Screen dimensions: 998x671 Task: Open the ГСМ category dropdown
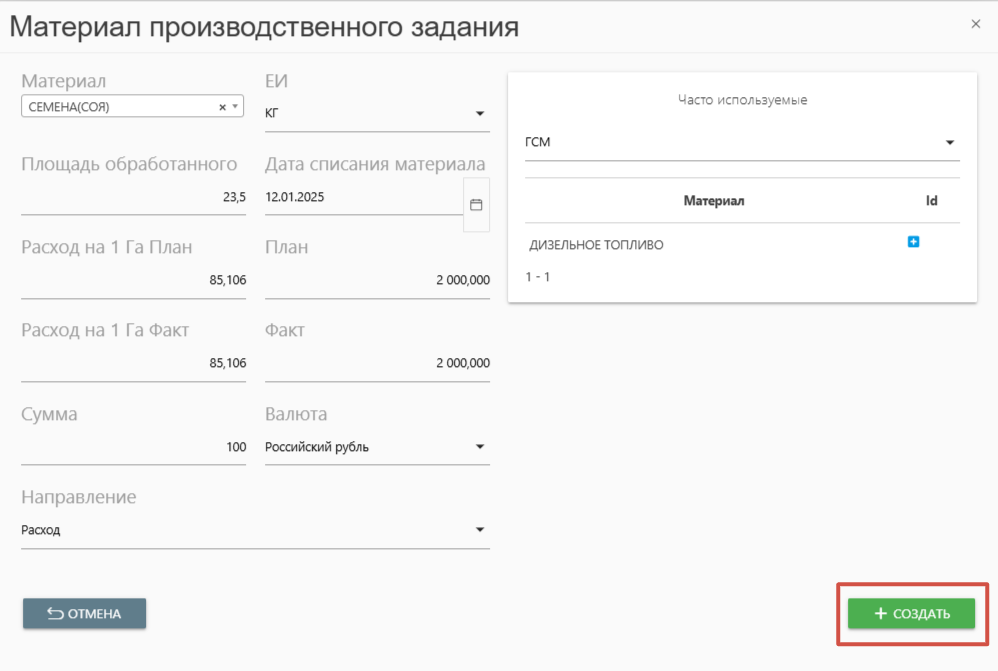[x=949, y=143]
